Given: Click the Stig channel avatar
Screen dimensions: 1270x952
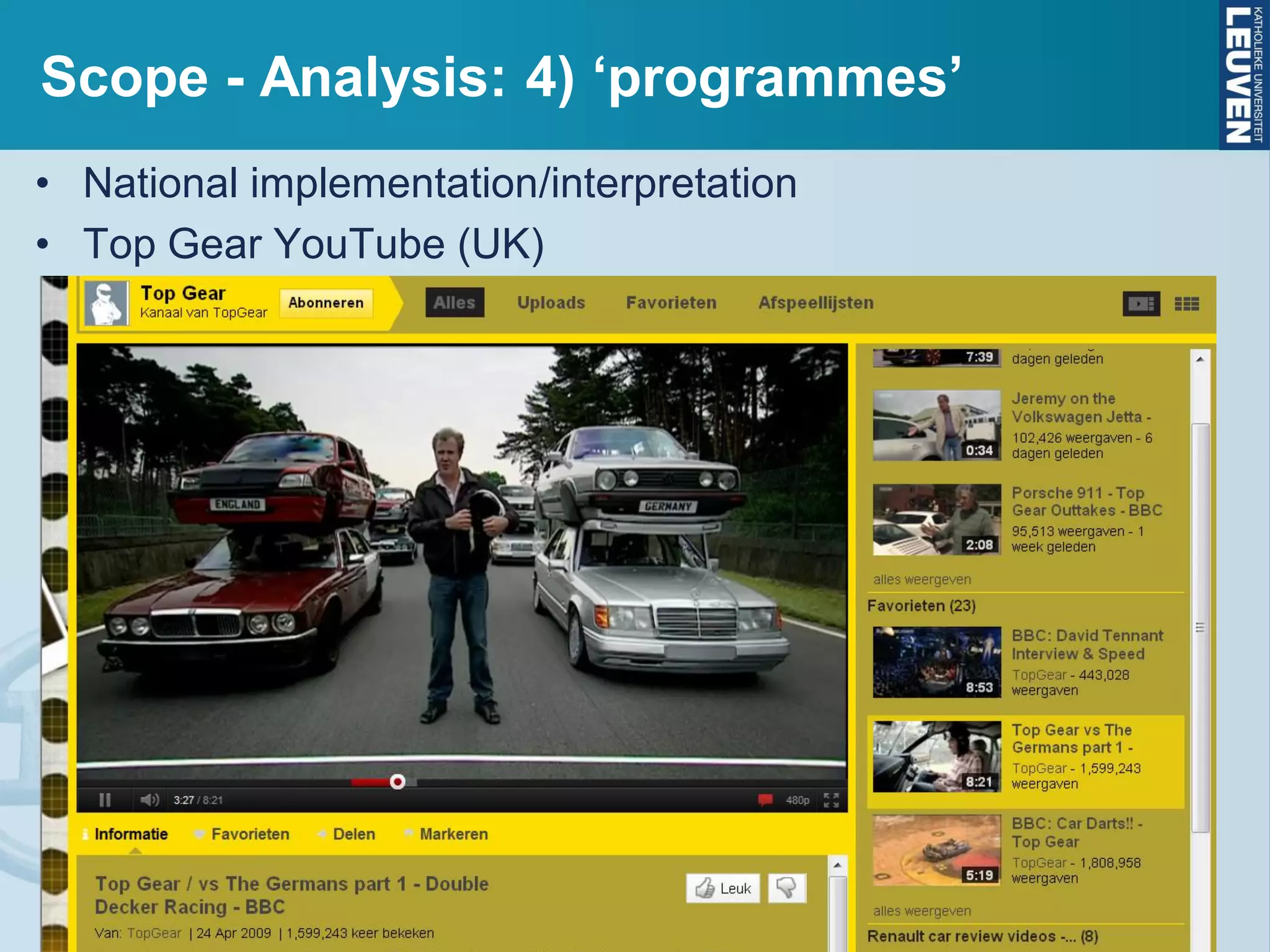Looking at the screenshot, I should click(107, 303).
